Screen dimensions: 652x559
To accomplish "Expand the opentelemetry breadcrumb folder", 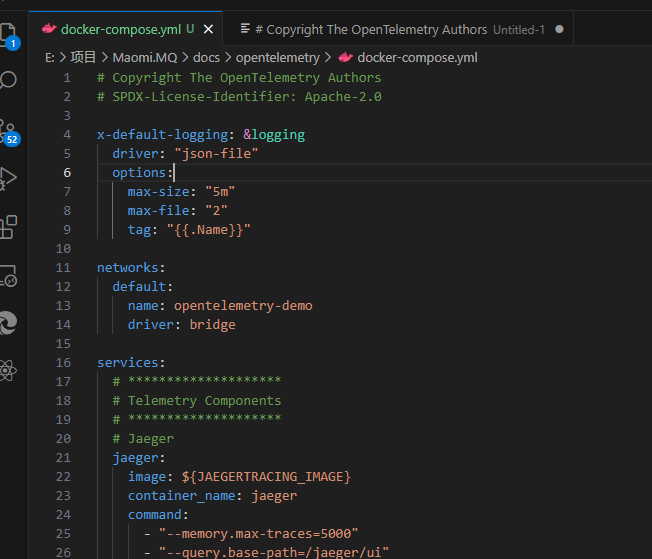I will pos(277,57).
